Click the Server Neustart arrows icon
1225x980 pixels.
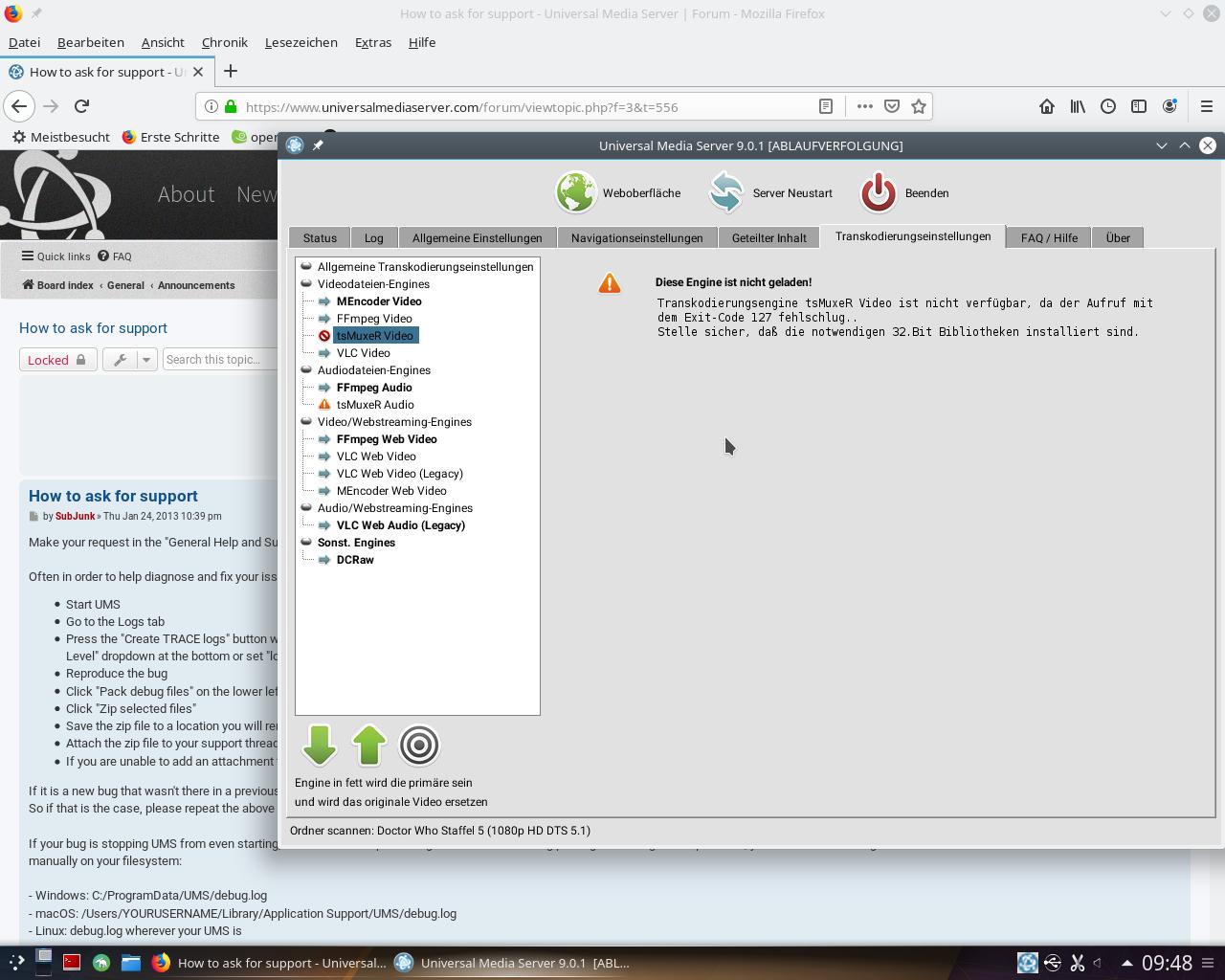[x=726, y=192]
